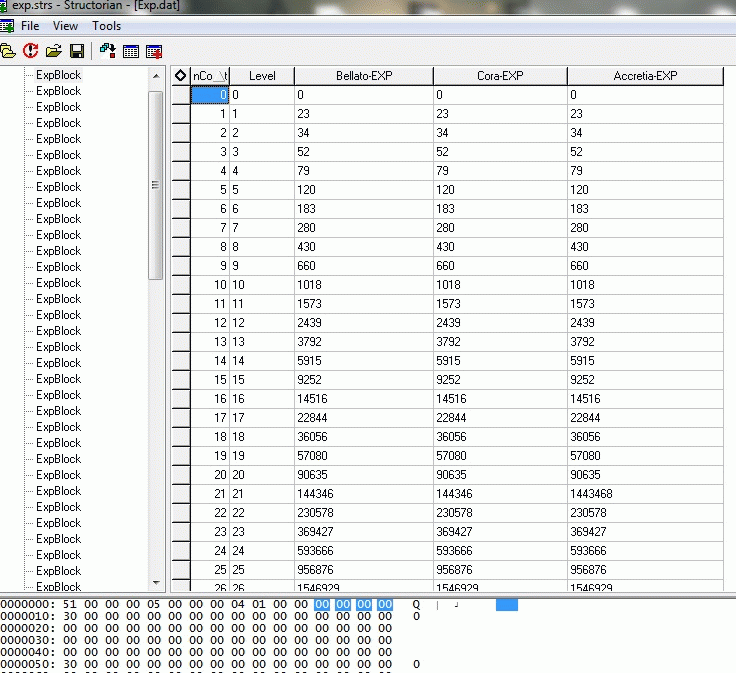
Task: Click the diamond icon in grid corner
Action: point(180,76)
